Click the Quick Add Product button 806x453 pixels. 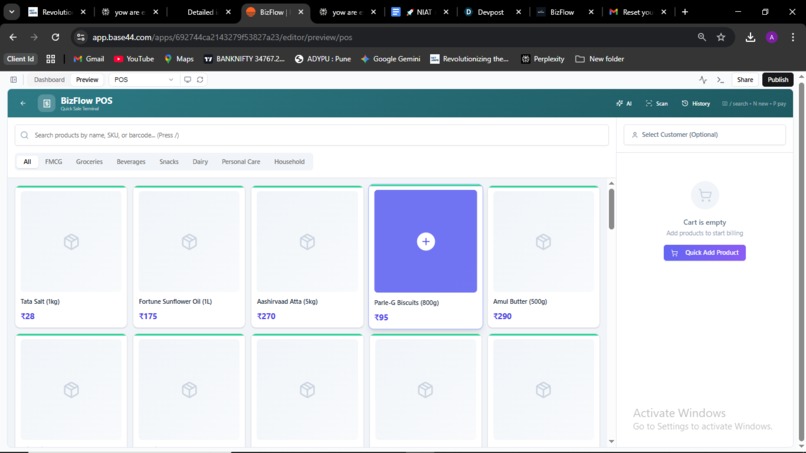[704, 252]
